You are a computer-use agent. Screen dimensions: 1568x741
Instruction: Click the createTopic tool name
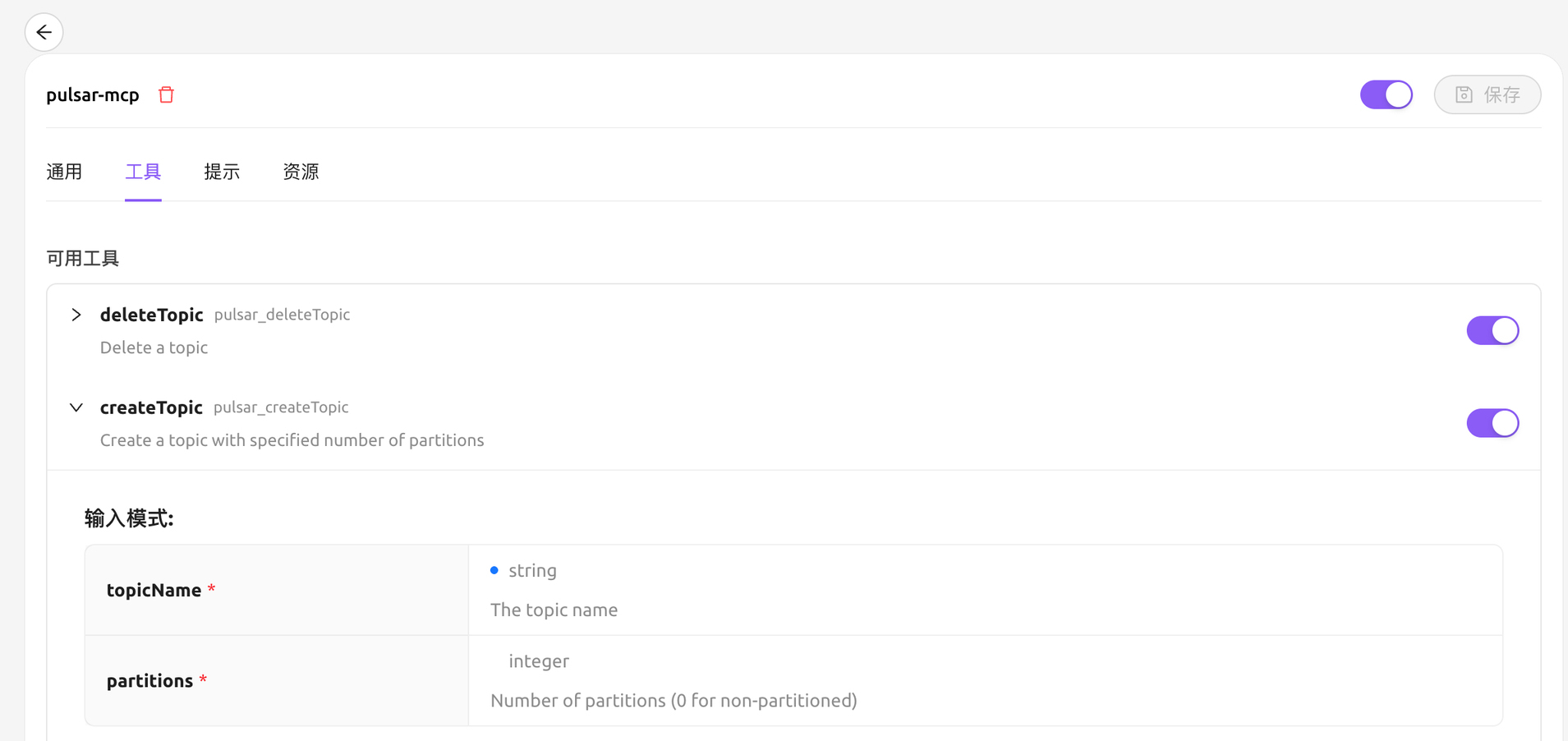(151, 407)
